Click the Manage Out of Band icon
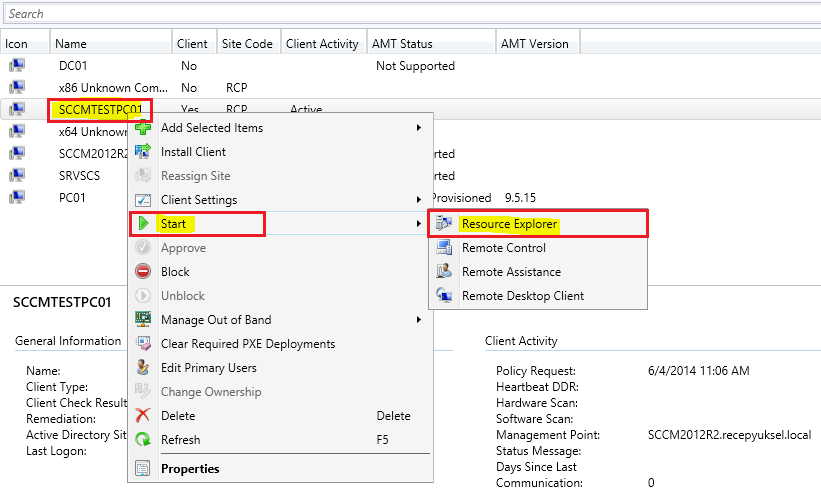Screen dimensions: 821x491 pos(143,319)
